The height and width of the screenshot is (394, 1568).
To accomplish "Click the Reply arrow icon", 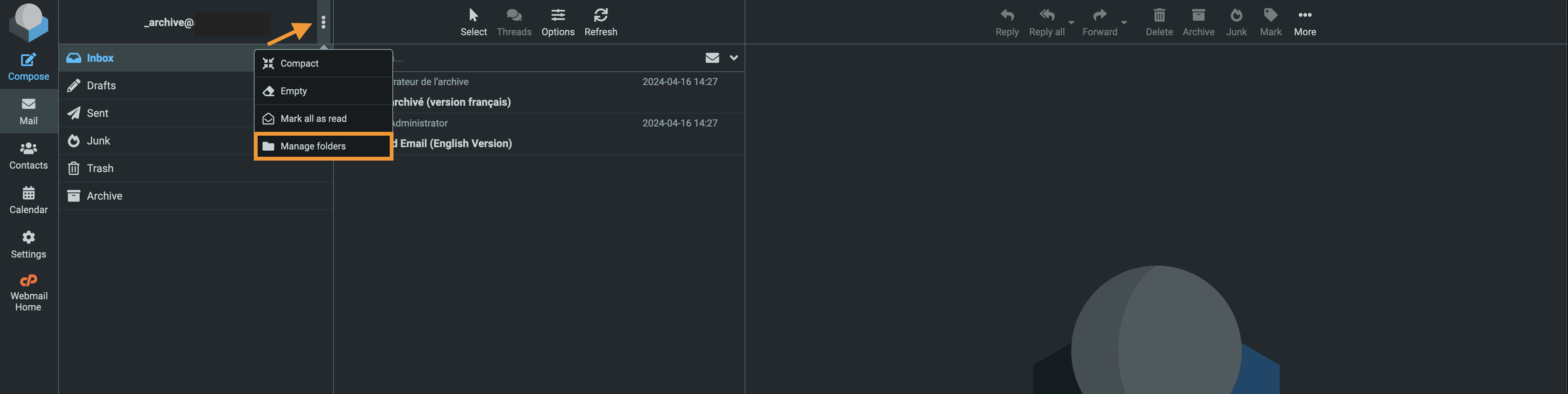I will (1007, 15).
